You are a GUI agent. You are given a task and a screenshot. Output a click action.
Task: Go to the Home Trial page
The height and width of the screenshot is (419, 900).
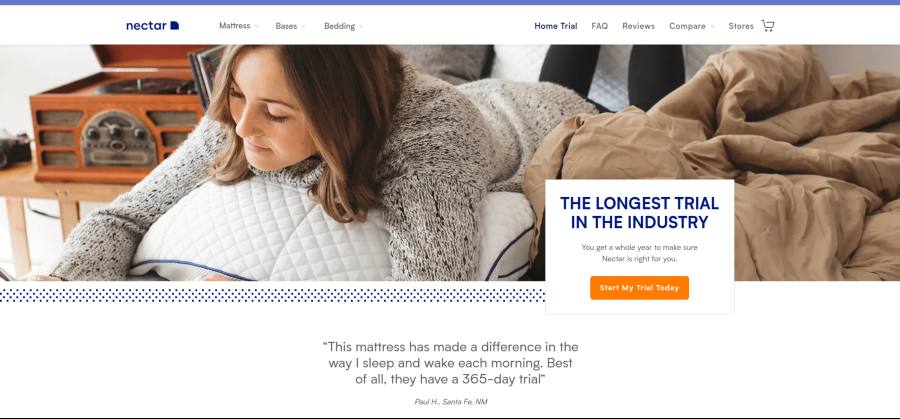[x=556, y=26]
